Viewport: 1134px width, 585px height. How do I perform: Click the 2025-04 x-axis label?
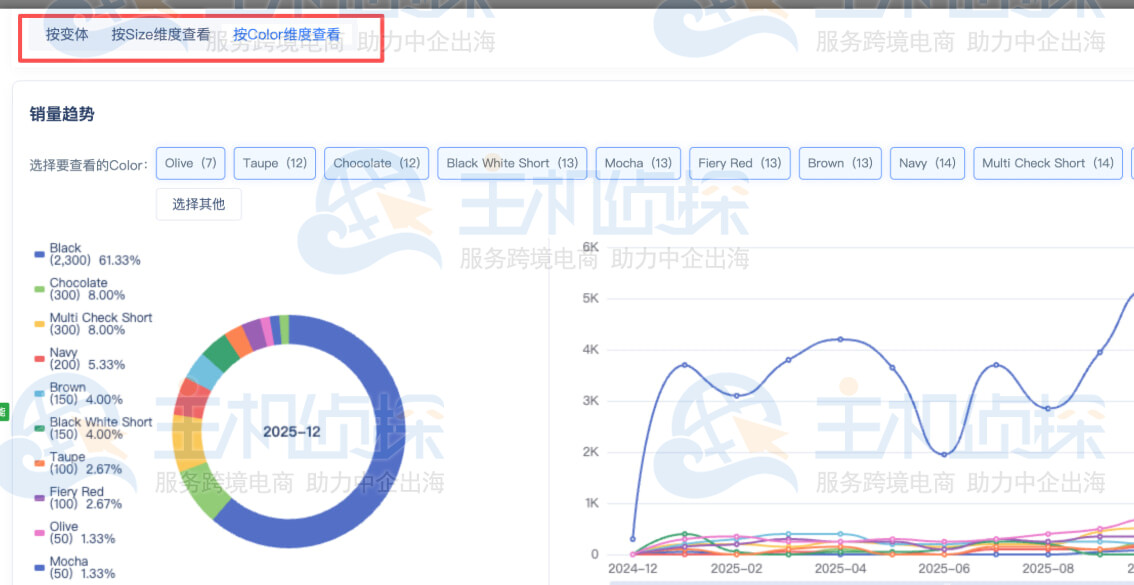(x=840, y=568)
